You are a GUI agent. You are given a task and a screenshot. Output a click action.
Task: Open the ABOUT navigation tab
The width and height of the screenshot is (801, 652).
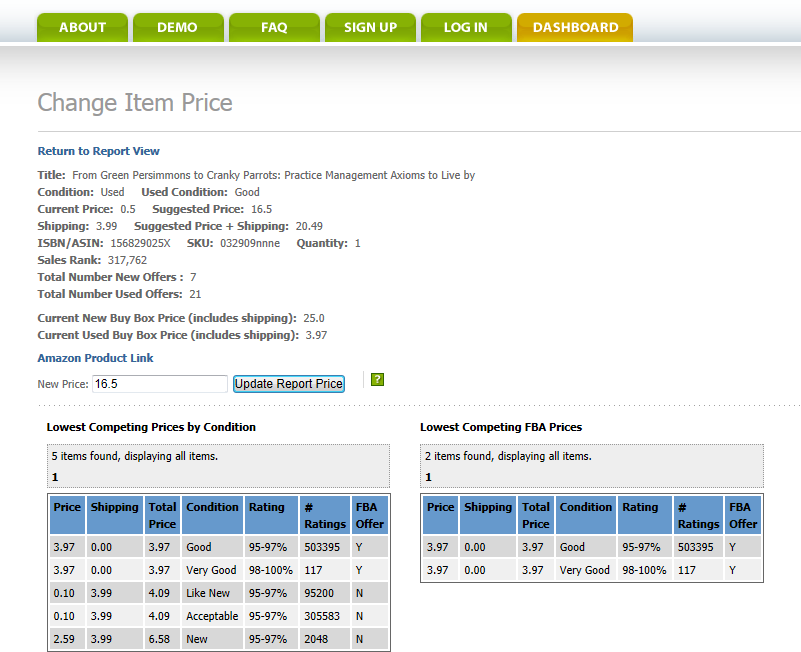coord(82,27)
